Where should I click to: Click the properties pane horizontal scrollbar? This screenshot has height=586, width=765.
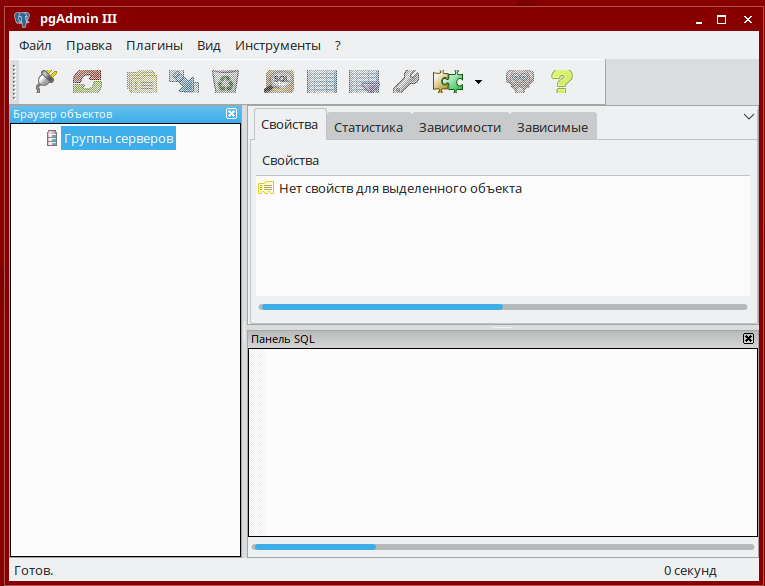coord(503,307)
